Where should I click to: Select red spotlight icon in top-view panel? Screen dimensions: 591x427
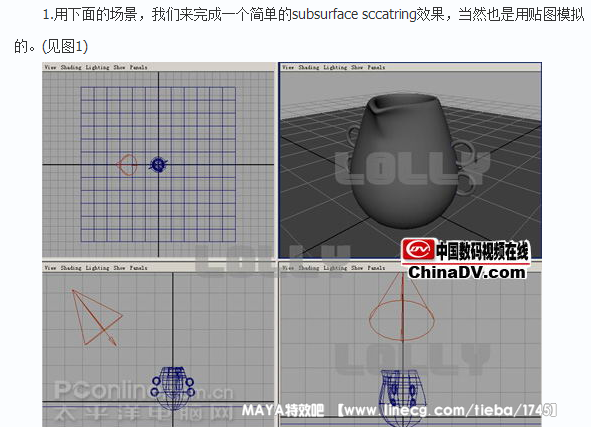click(127, 165)
